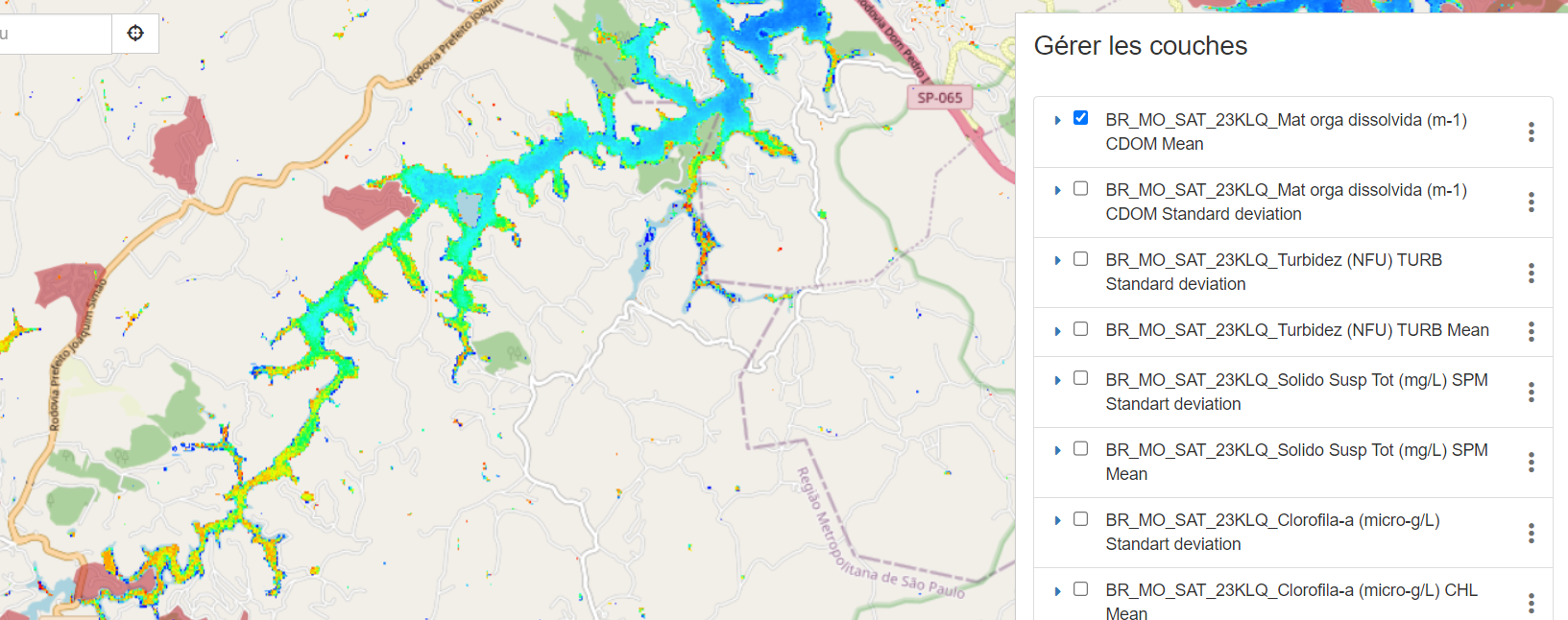Open options menu for TURB Standard deviation layer
Image resolution: width=1568 pixels, height=620 pixels.
1531,273
